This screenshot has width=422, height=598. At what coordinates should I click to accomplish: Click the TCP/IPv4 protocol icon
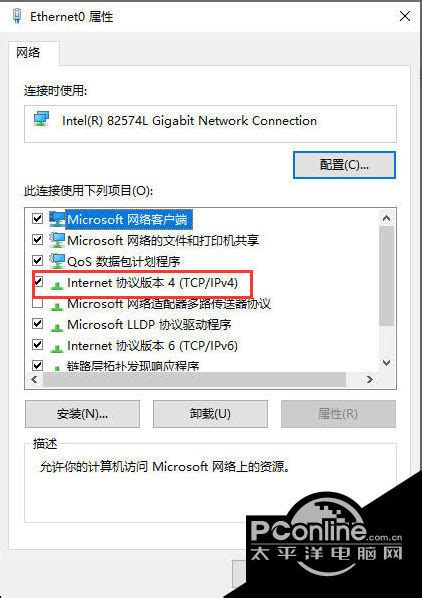(57, 285)
